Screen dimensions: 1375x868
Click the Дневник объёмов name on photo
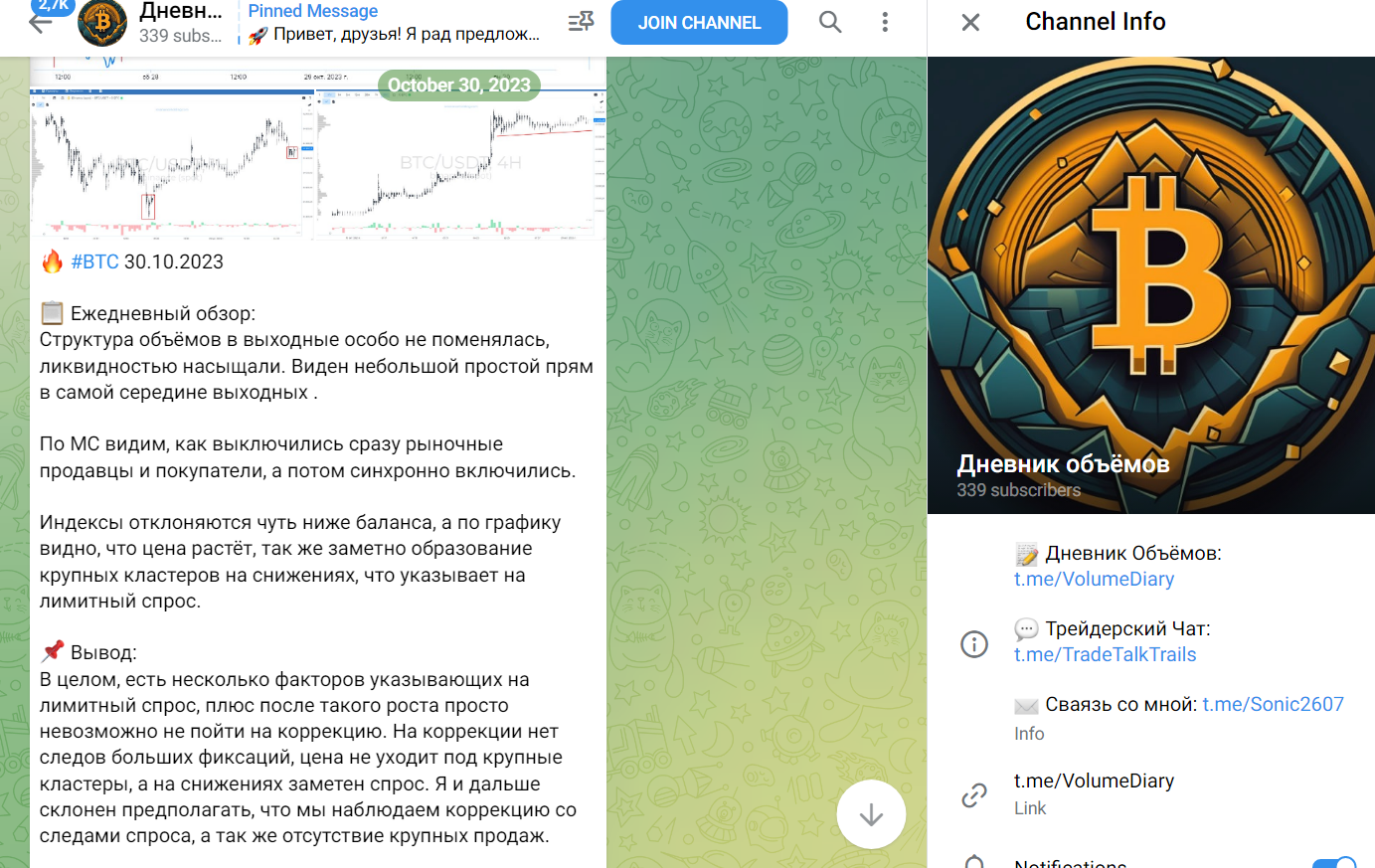1063,463
